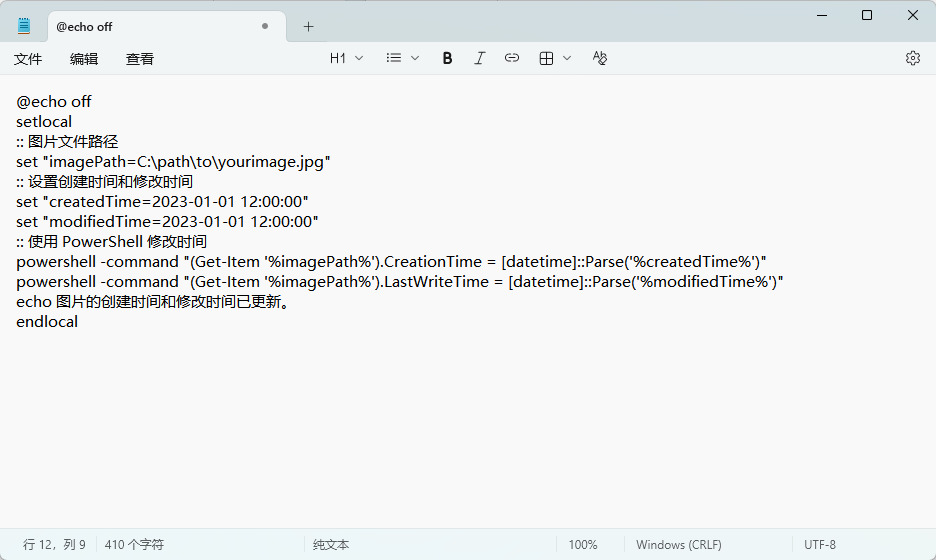Insert a link
Image resolution: width=936 pixels, height=560 pixels.
click(x=512, y=58)
